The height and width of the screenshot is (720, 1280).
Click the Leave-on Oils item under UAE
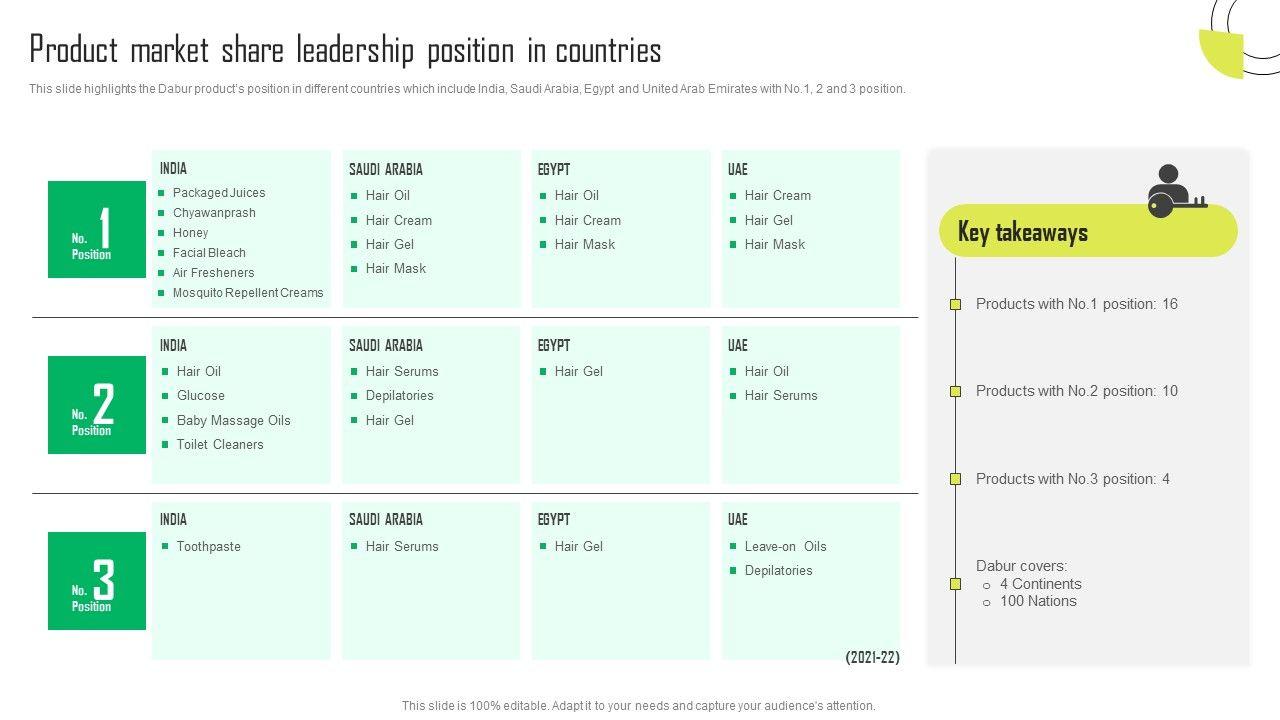785,546
